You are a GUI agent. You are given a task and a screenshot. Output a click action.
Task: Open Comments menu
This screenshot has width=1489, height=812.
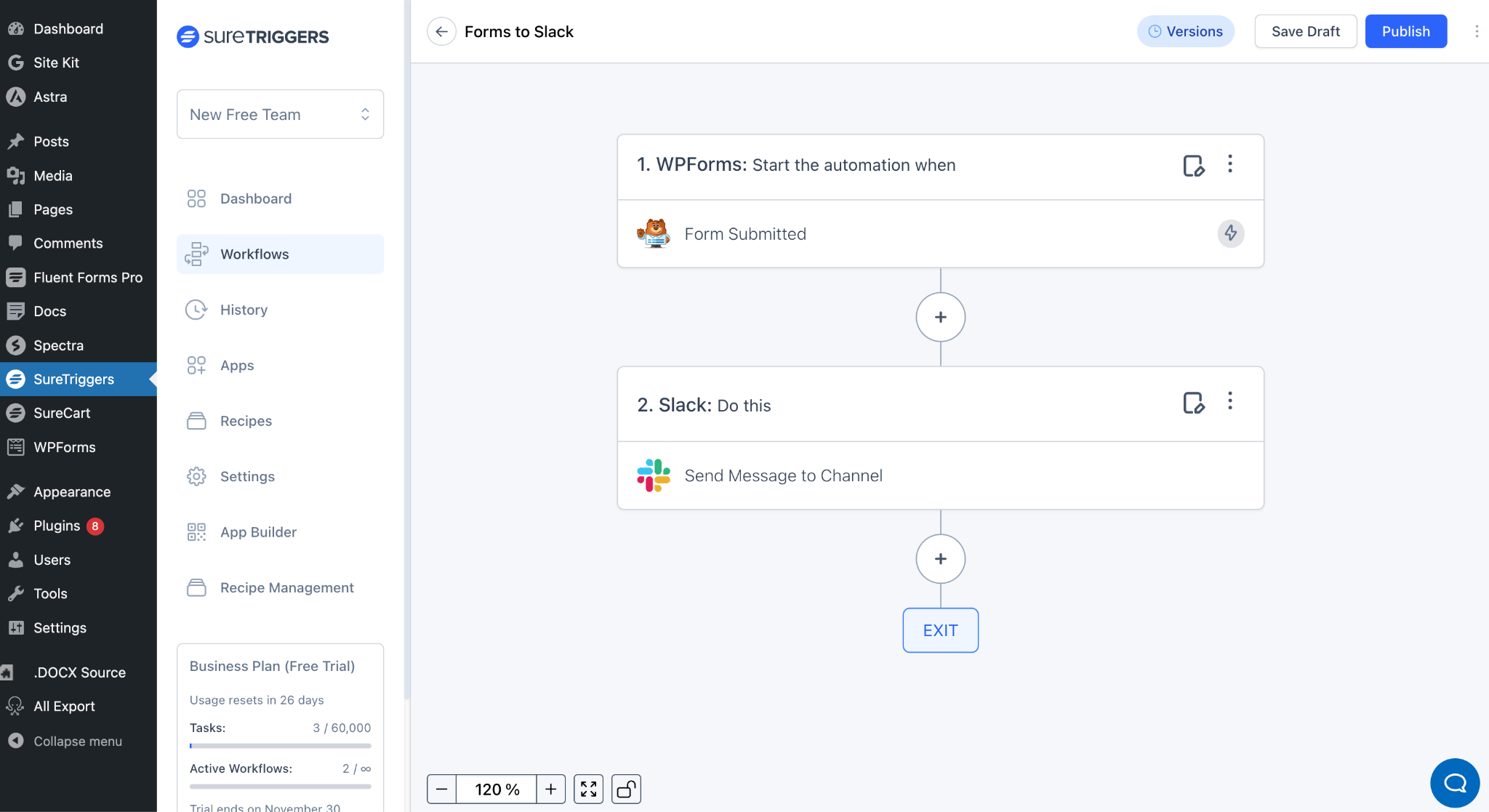click(x=79, y=243)
